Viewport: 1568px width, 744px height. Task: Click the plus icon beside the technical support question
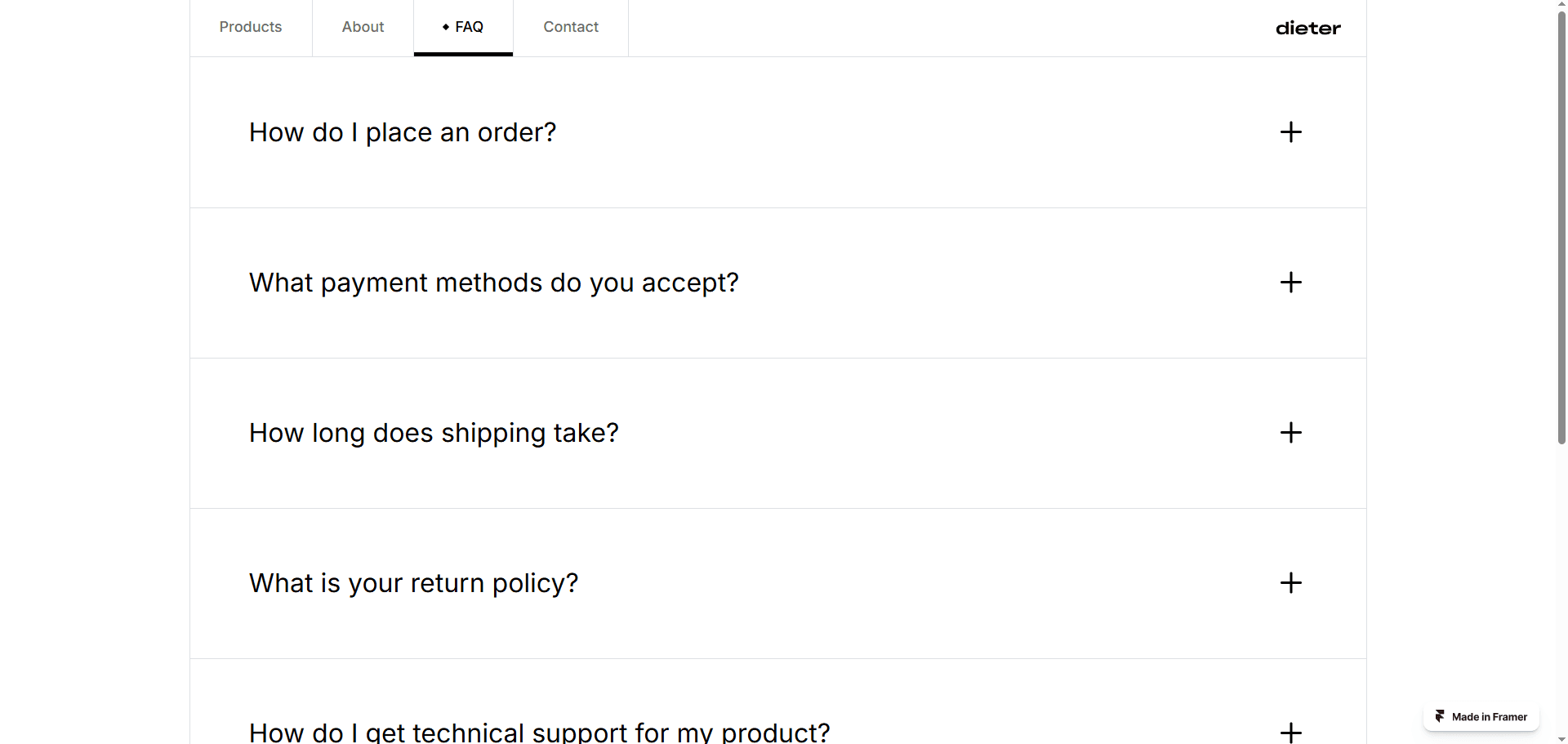1290,732
